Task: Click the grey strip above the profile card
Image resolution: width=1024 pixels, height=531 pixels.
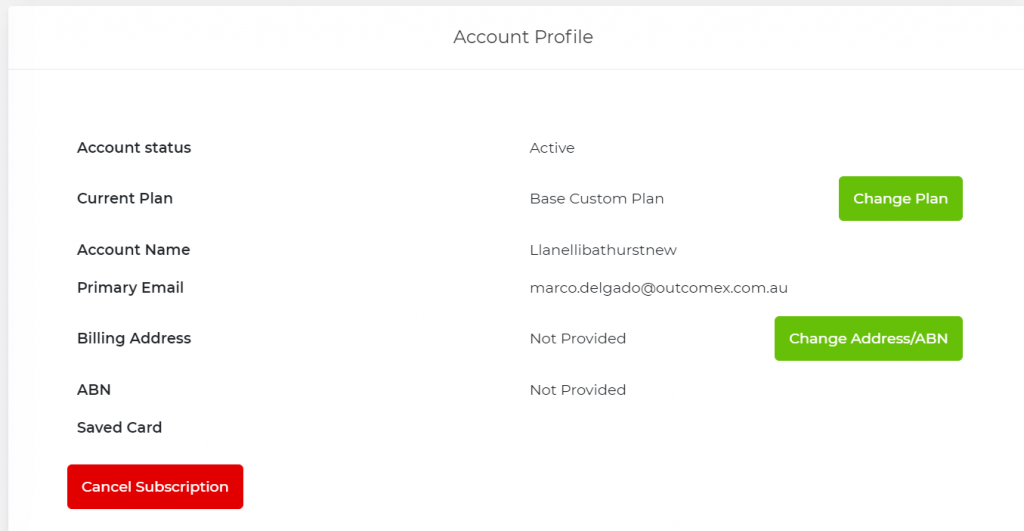Action: (512, 2)
